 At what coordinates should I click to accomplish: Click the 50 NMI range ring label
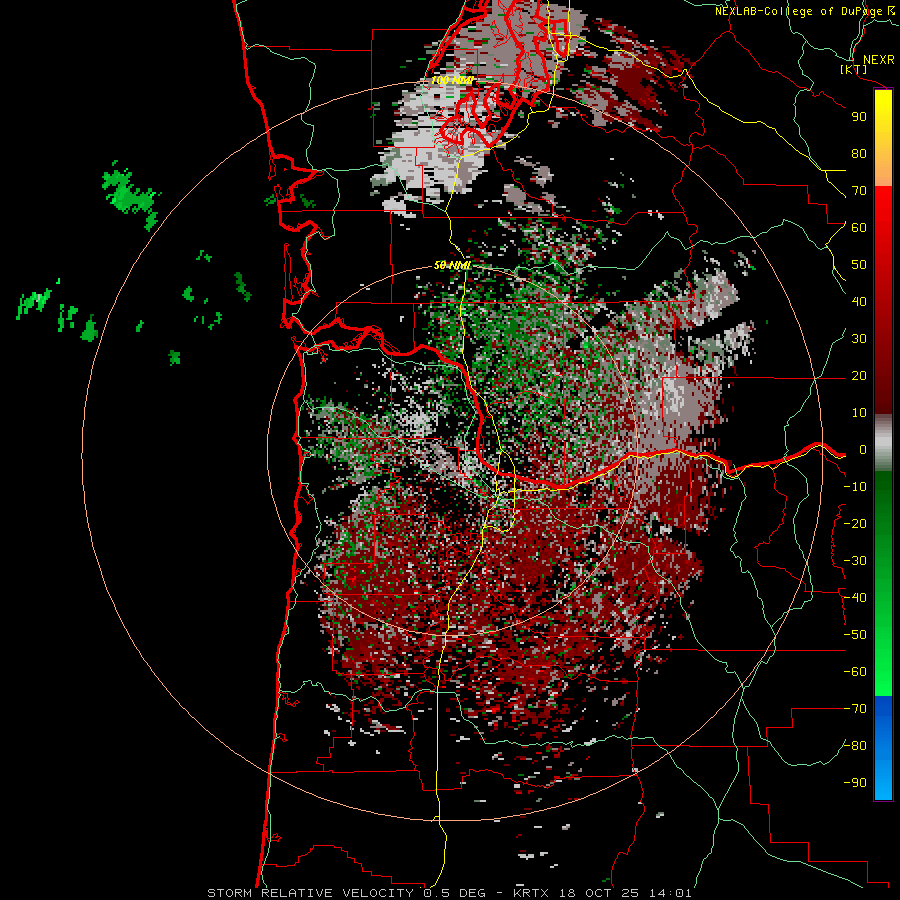tap(452, 265)
